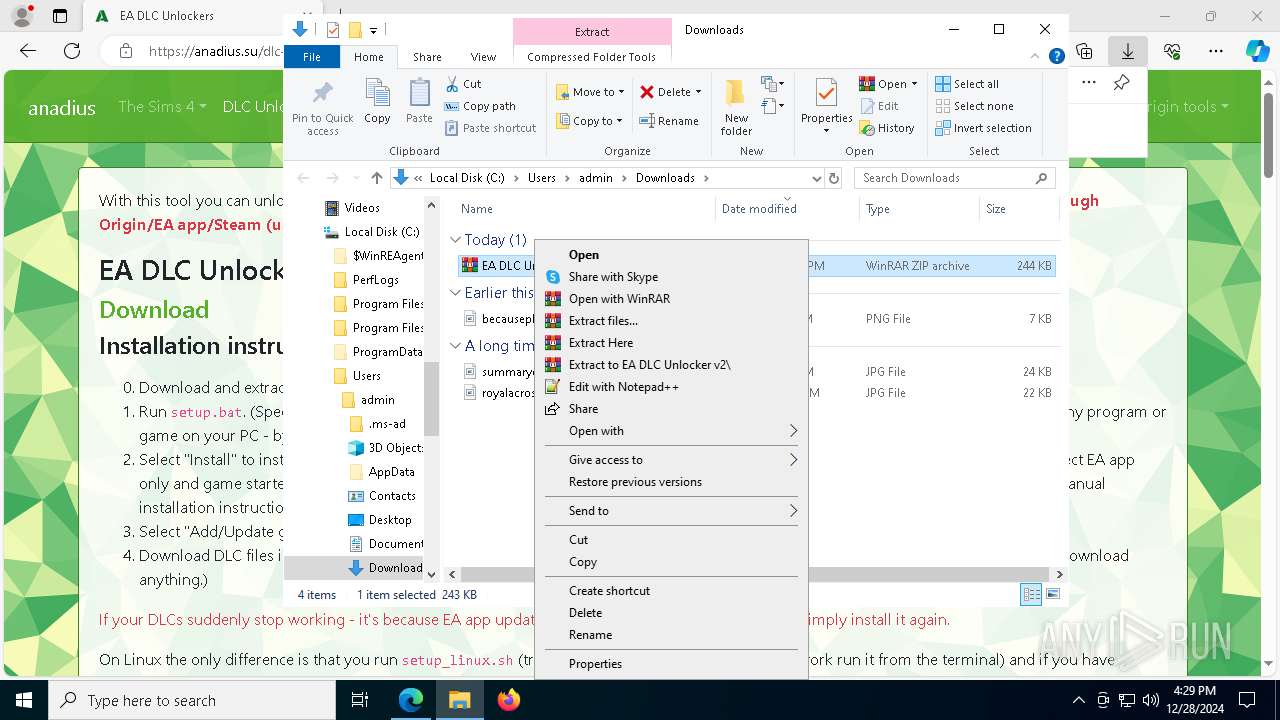Choose Open with WinRAR

coord(671,299)
